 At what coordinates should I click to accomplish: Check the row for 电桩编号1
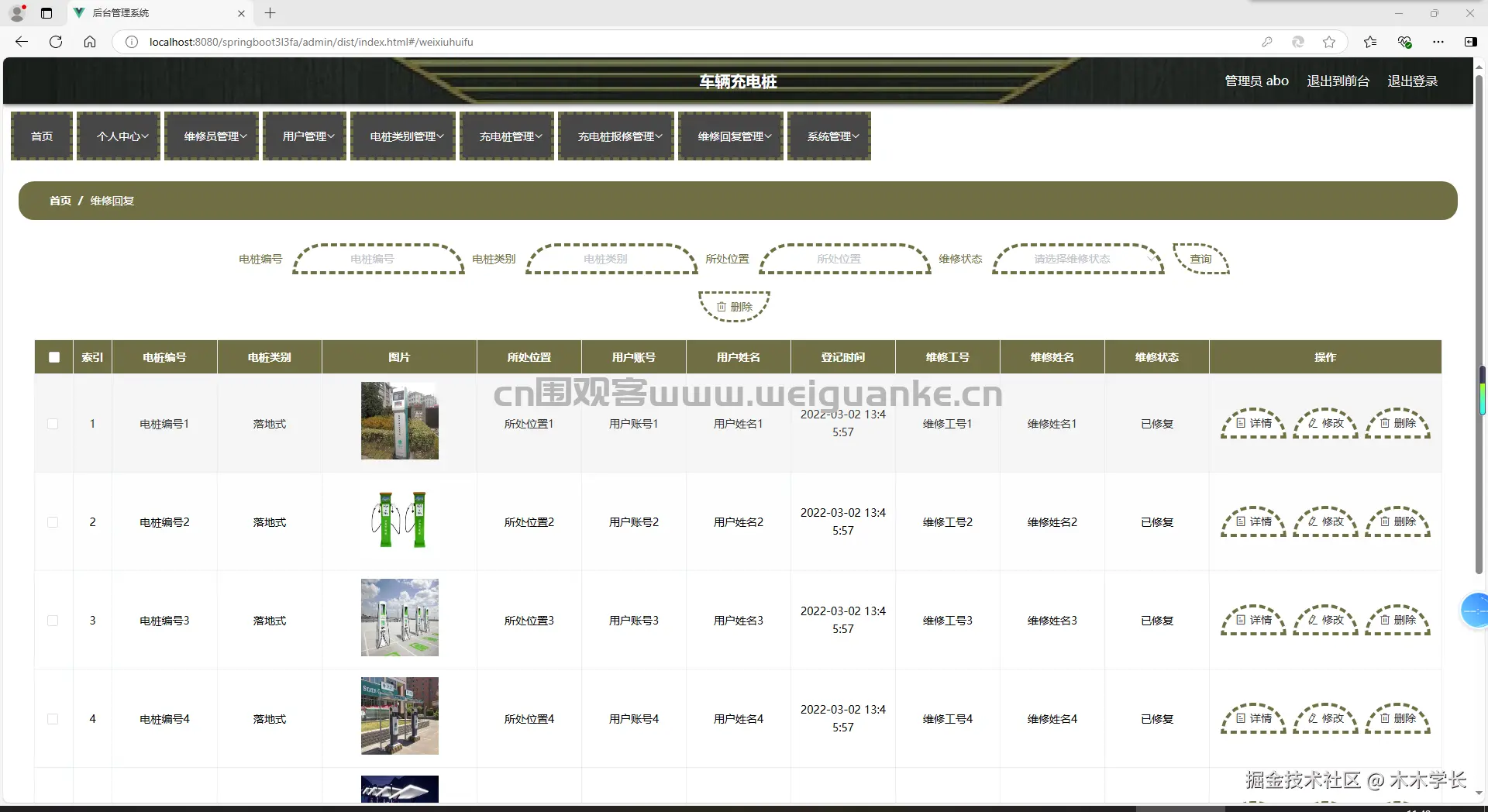tap(53, 424)
